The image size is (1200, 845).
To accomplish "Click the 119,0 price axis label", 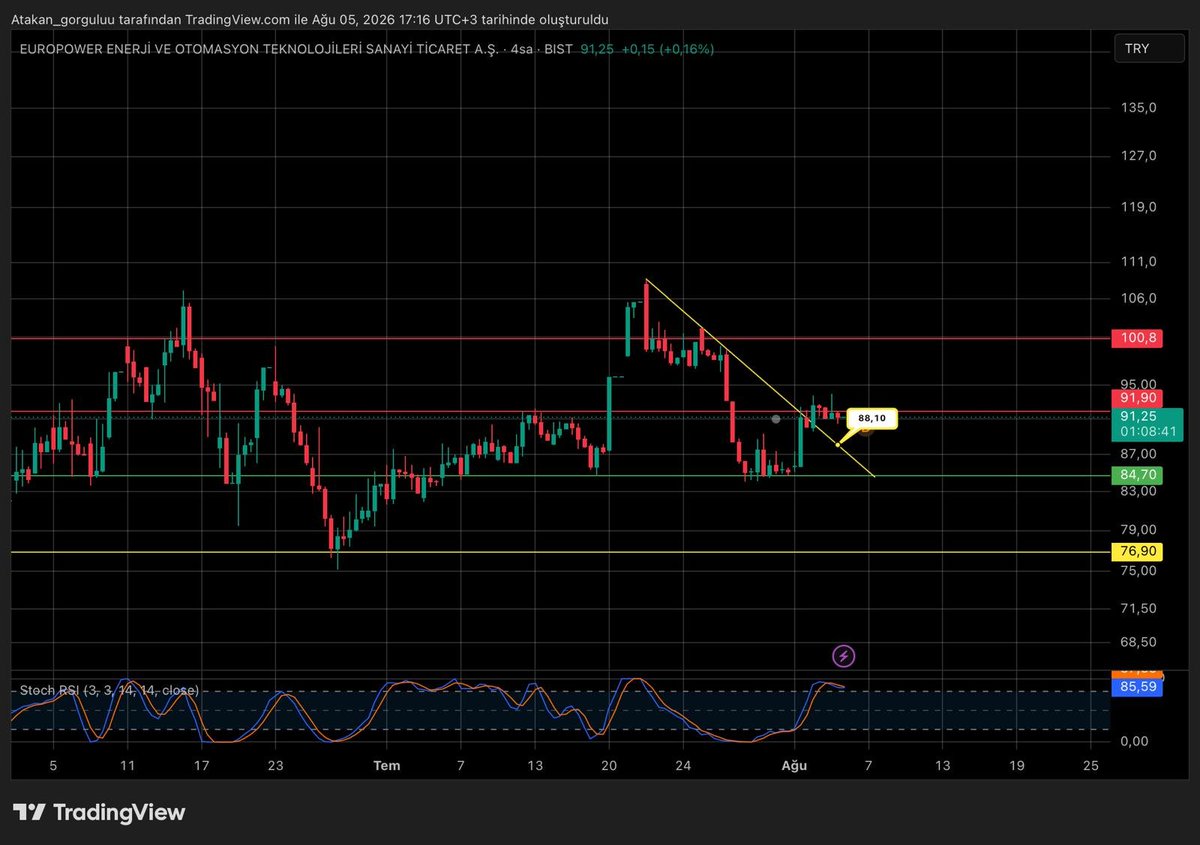I will coord(1139,207).
